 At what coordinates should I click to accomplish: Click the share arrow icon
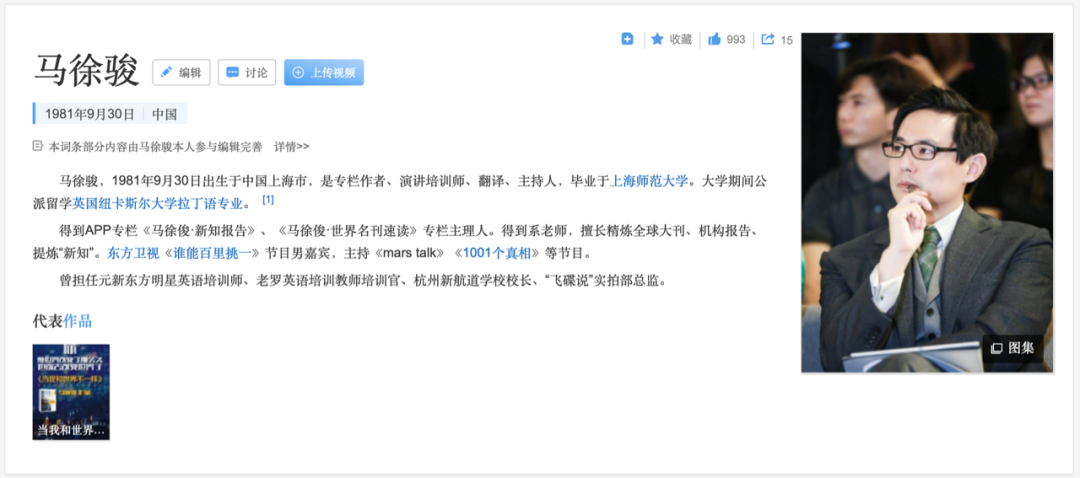(768, 39)
